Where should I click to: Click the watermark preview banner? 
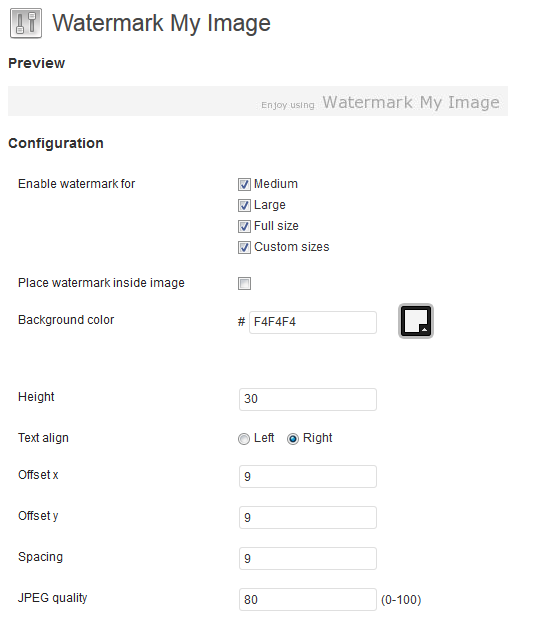pos(258,101)
